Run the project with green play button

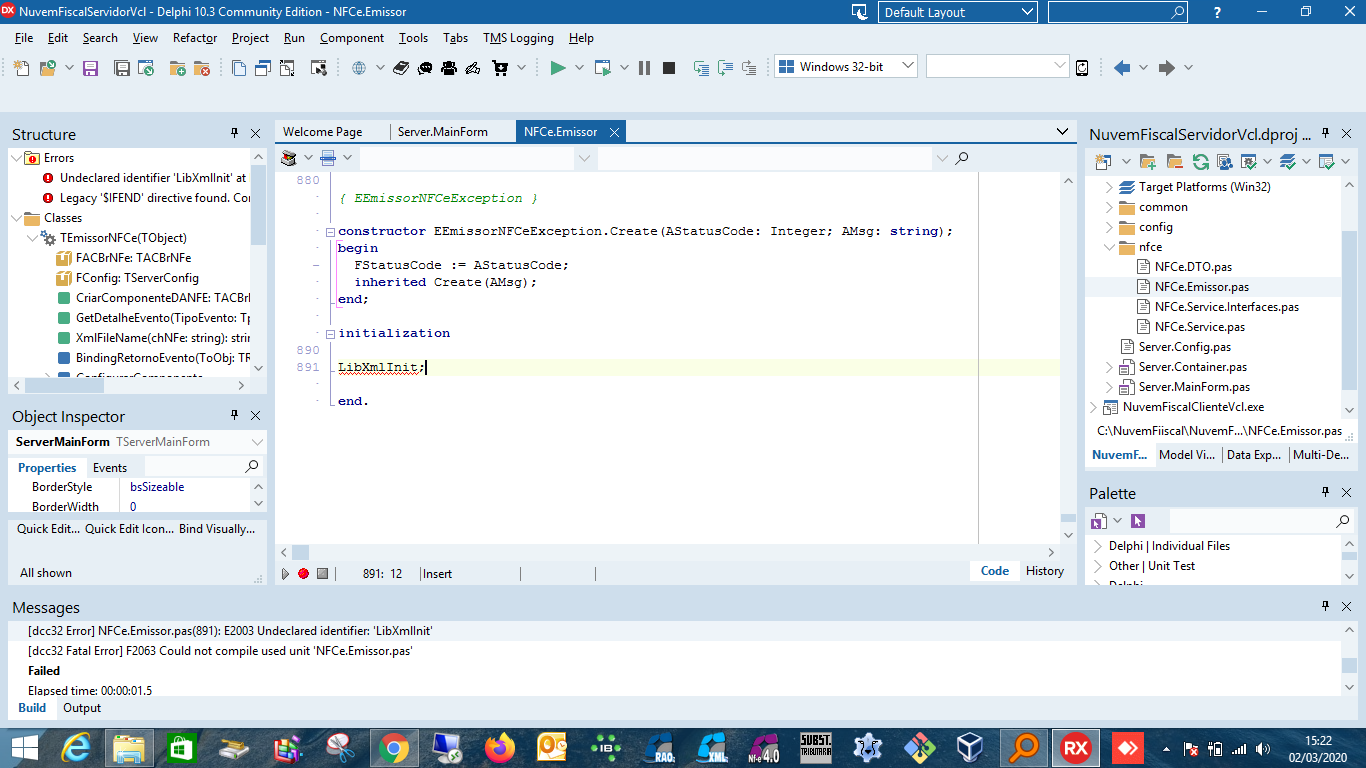tap(558, 68)
